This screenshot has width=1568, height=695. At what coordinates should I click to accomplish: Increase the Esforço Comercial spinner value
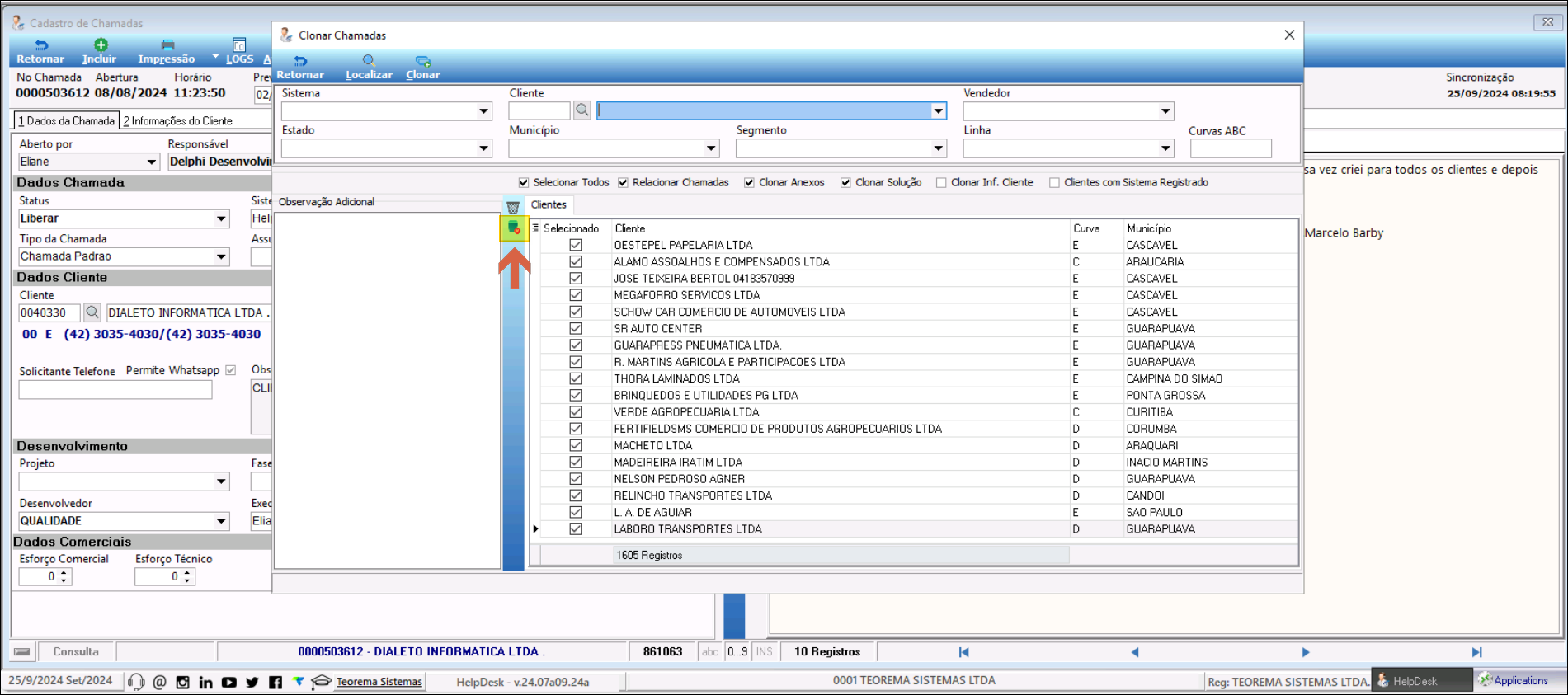[64, 572]
